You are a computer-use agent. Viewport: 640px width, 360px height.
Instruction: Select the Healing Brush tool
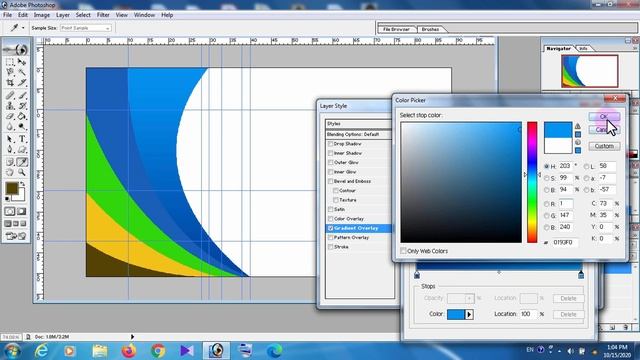tap(10, 96)
